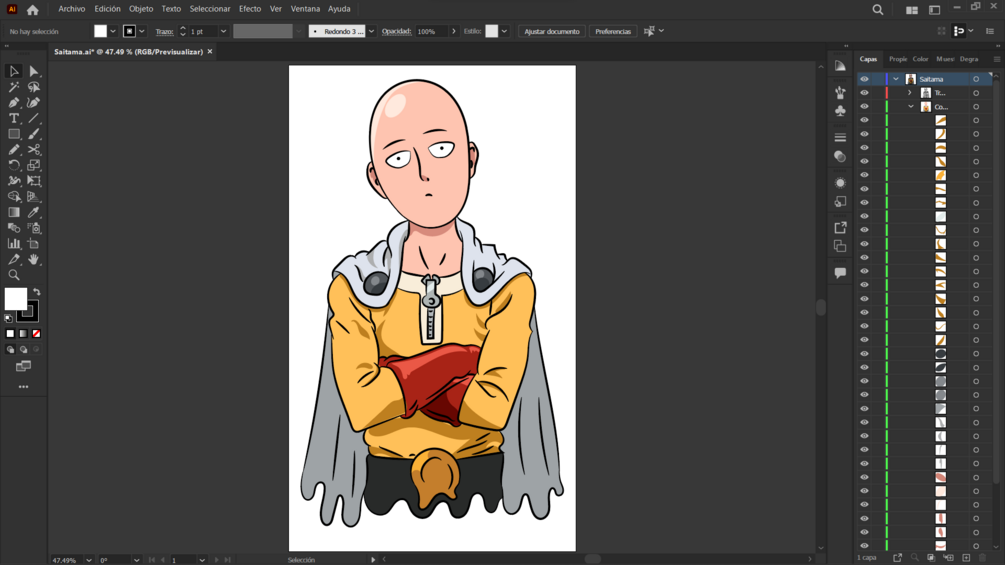1005x565 pixels.
Task: Select the Column Graph tool
Action: [13, 243]
